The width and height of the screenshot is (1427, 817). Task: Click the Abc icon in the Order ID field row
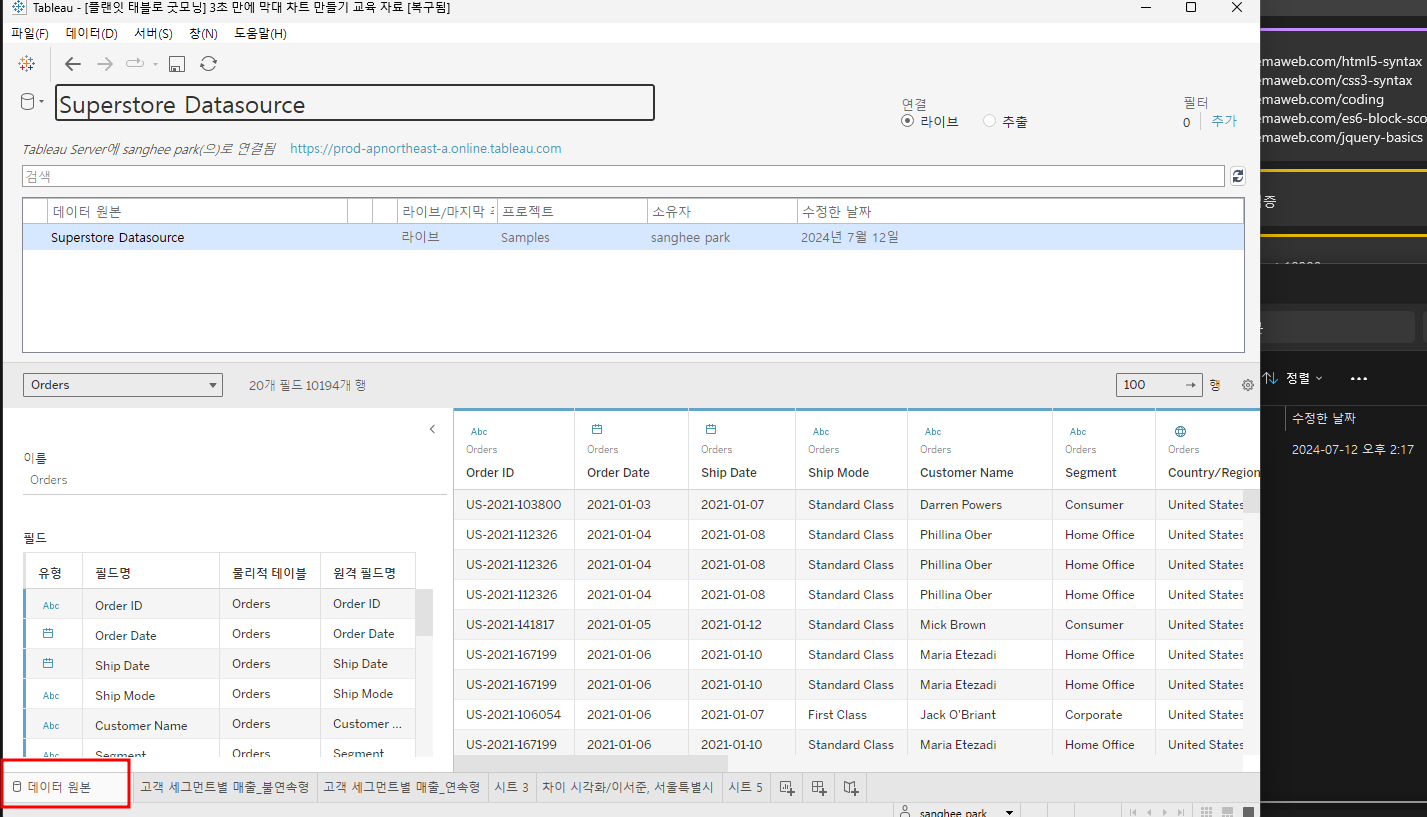tap(51, 605)
